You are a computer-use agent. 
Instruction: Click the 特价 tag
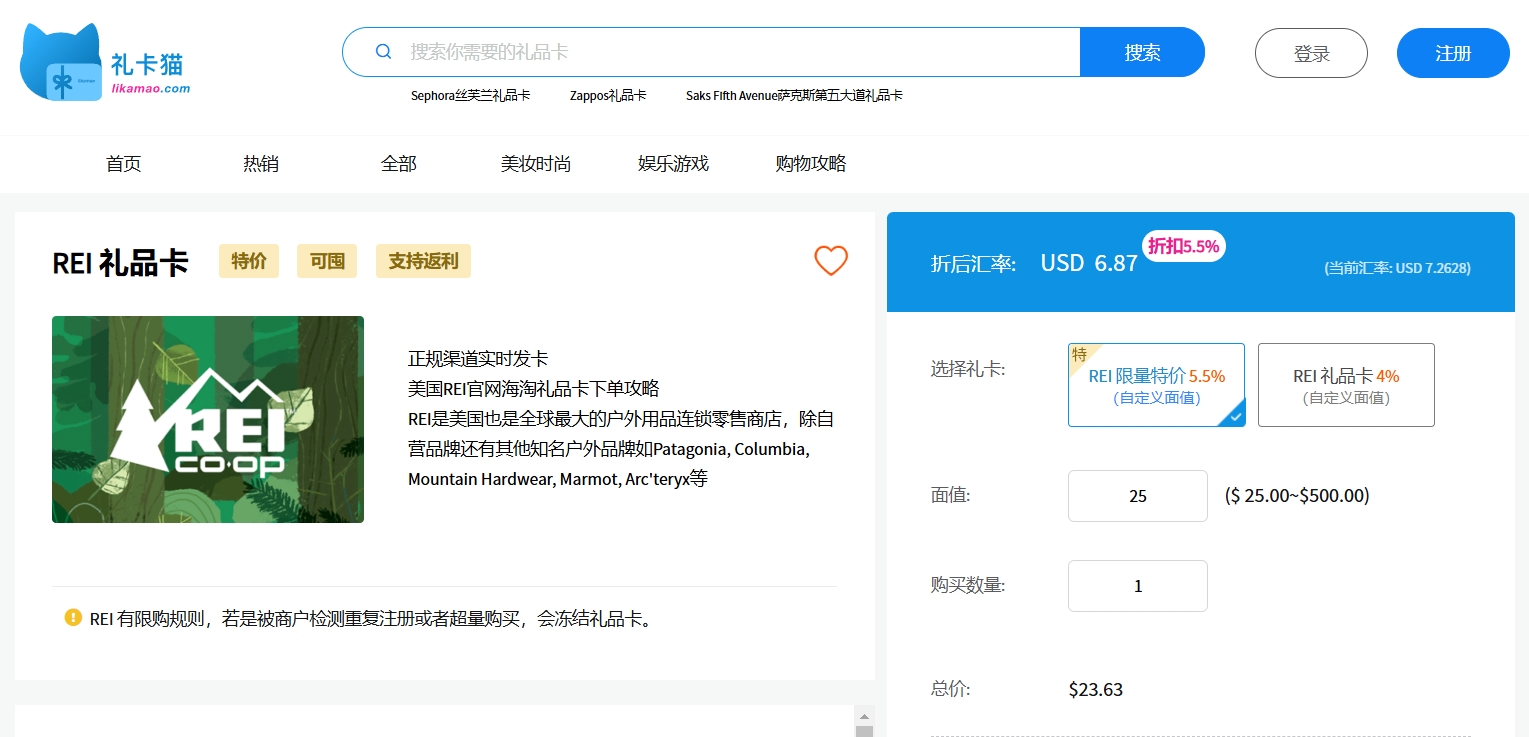pyautogui.click(x=249, y=261)
